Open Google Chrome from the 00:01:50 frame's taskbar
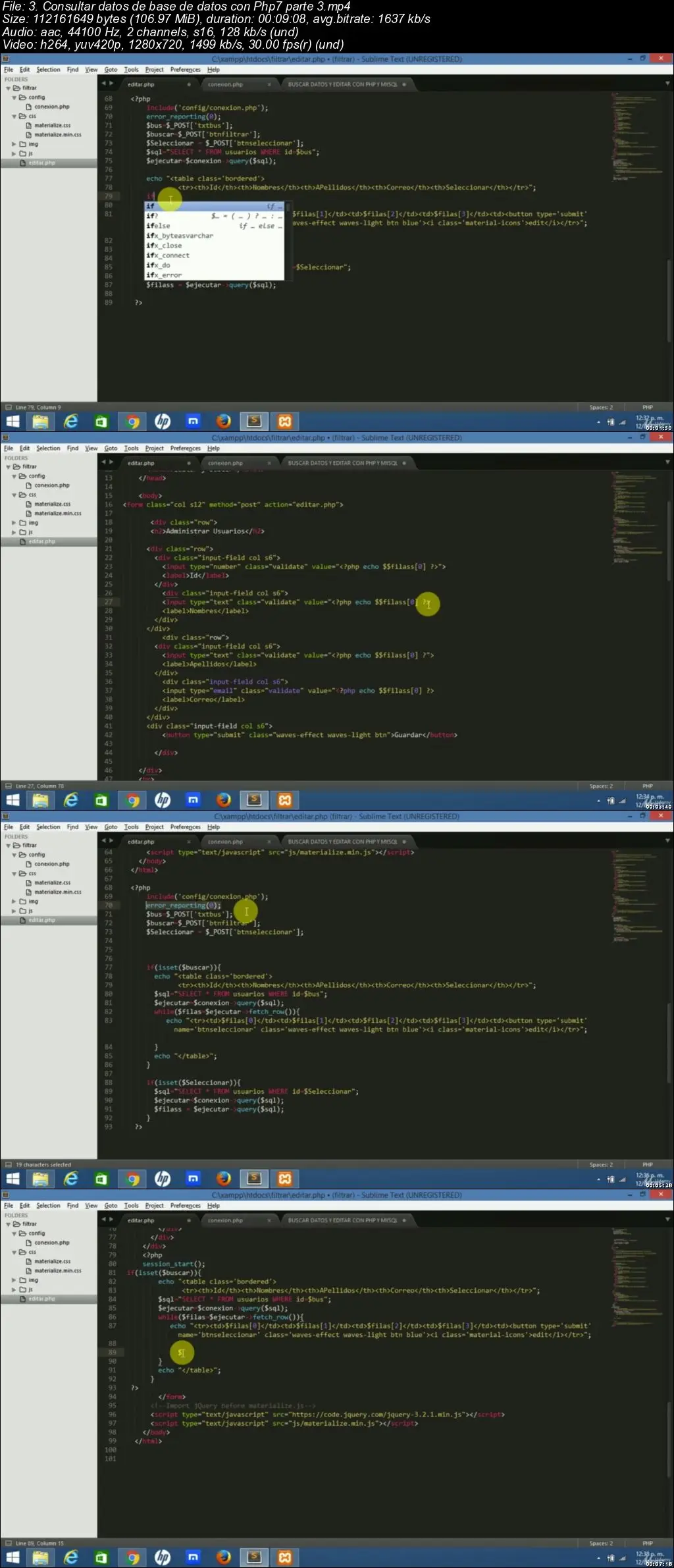The width and height of the screenshot is (674, 1568). pyautogui.click(x=133, y=422)
